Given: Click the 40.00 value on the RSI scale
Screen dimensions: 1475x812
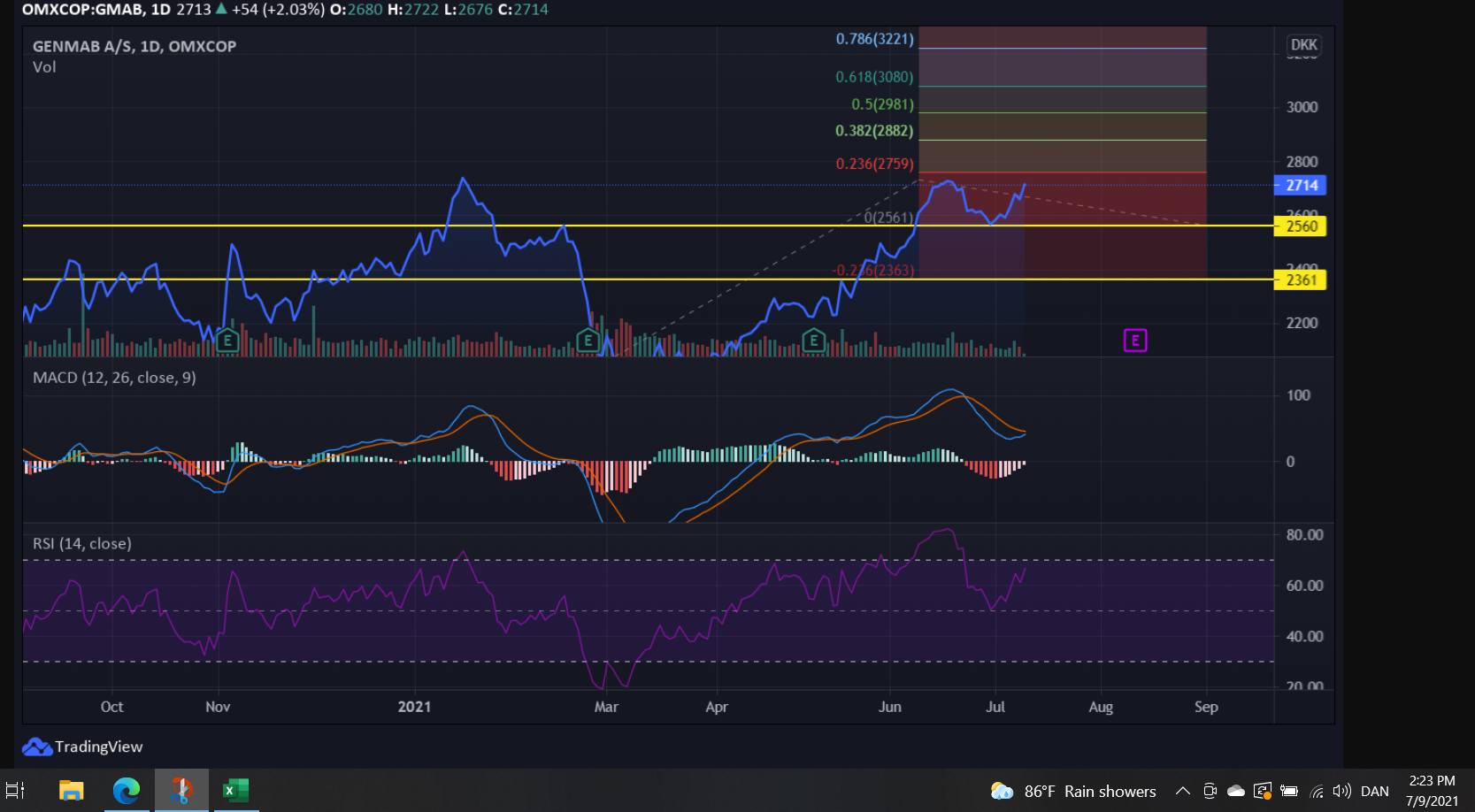Looking at the screenshot, I should point(1304,636).
